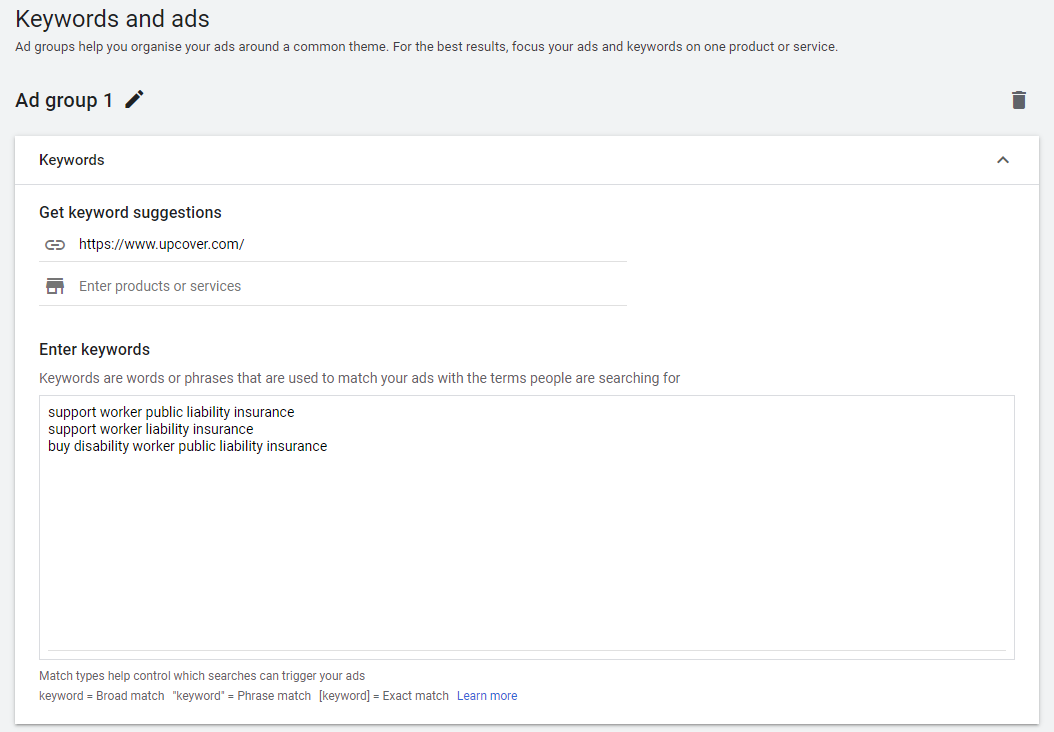Click the 'Keywords and ads' page title
Viewport: 1054px width, 732px height.
click(x=112, y=19)
